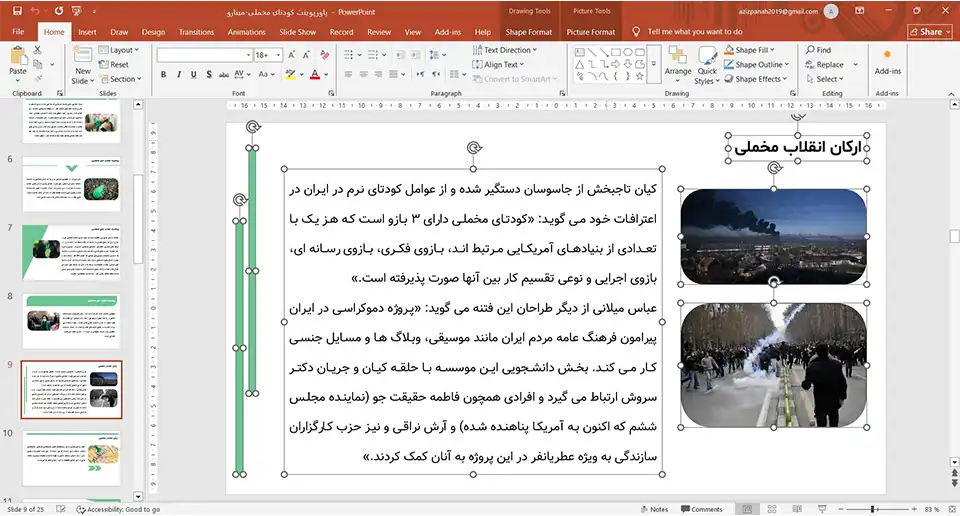Click the account email address

click(778, 11)
